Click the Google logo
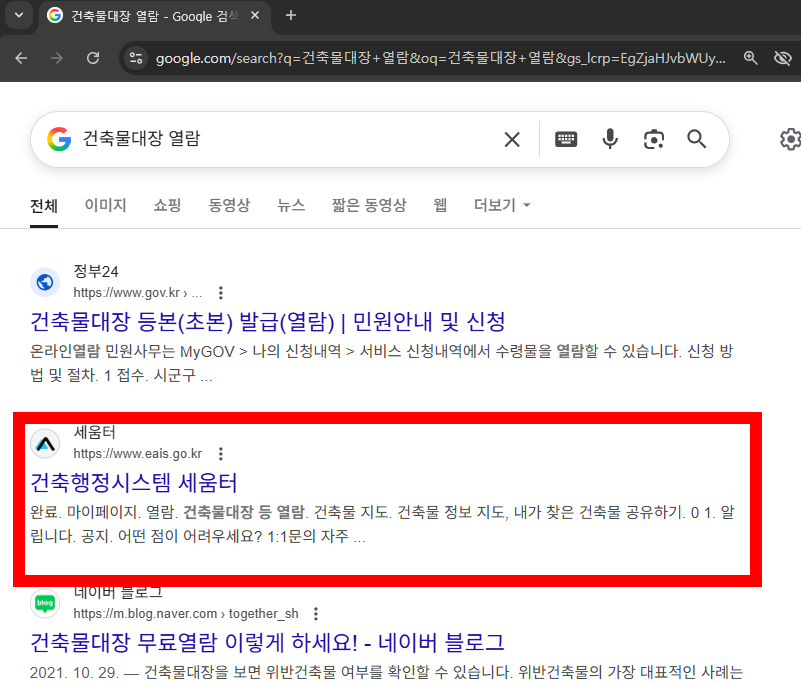Viewport: 801px width, 682px height. tap(59, 139)
